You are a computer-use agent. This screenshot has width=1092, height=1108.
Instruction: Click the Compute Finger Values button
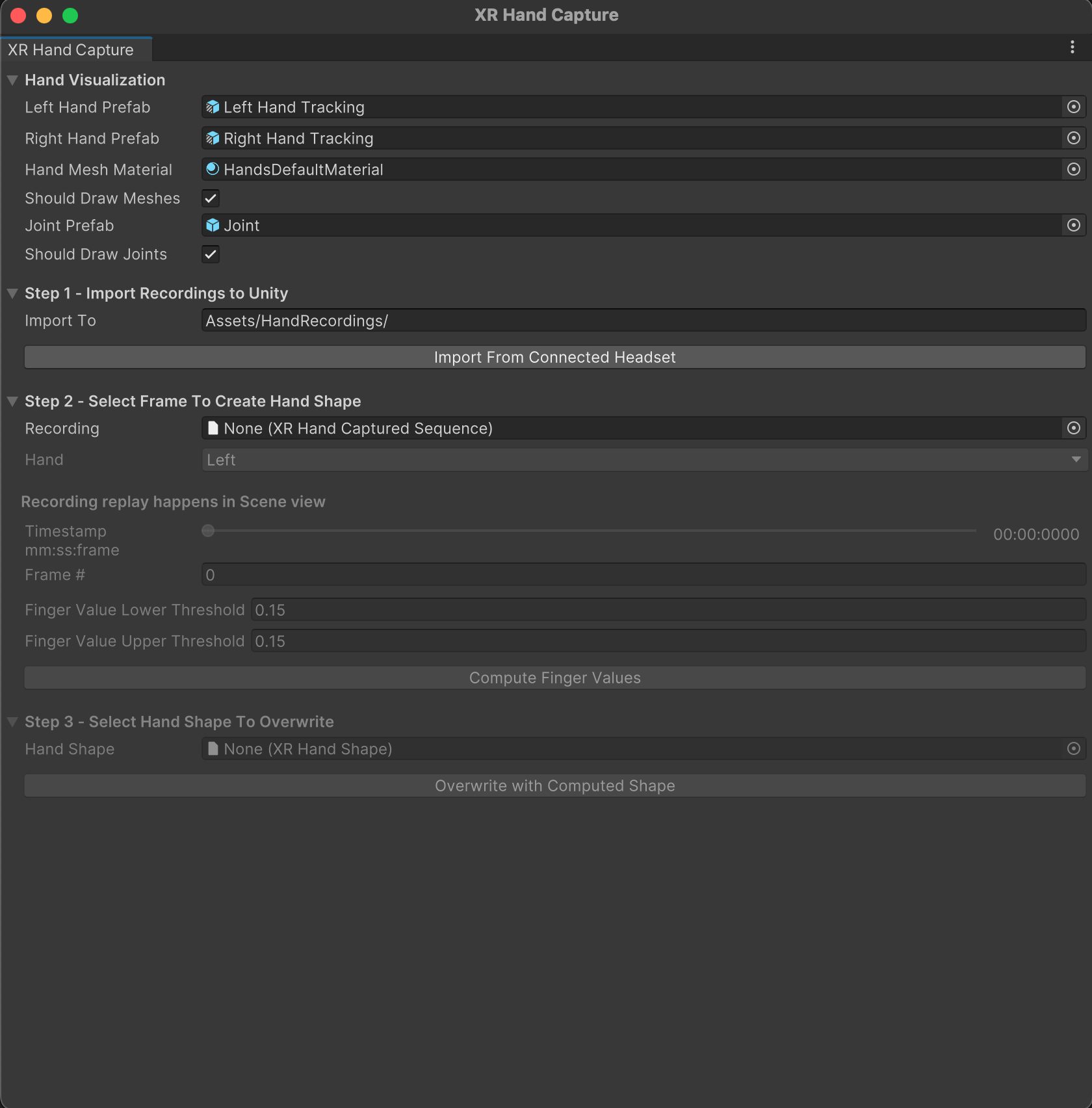[554, 678]
